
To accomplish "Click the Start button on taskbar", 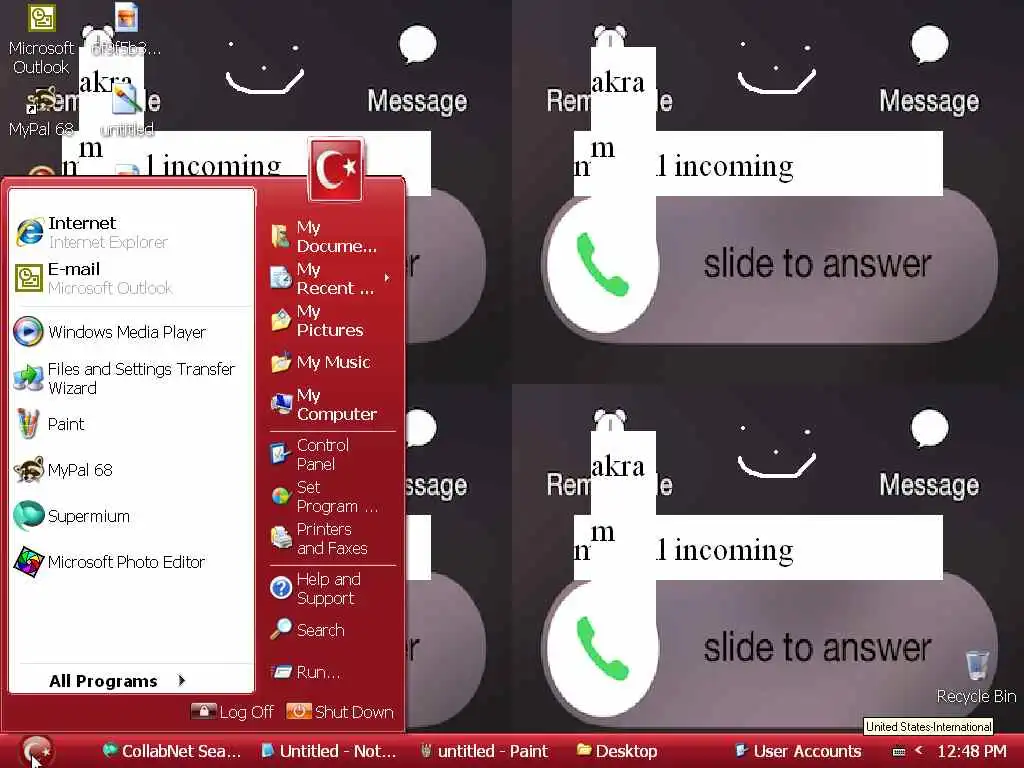I will point(37,751).
